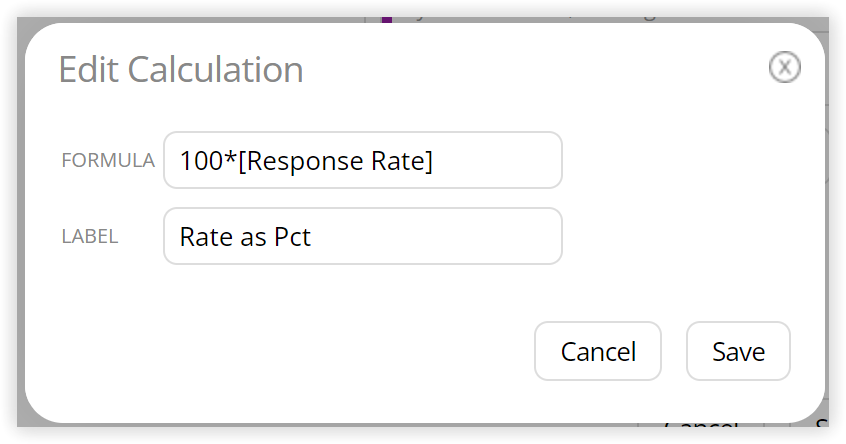Click the '100*' portion of the formula

click(208, 161)
